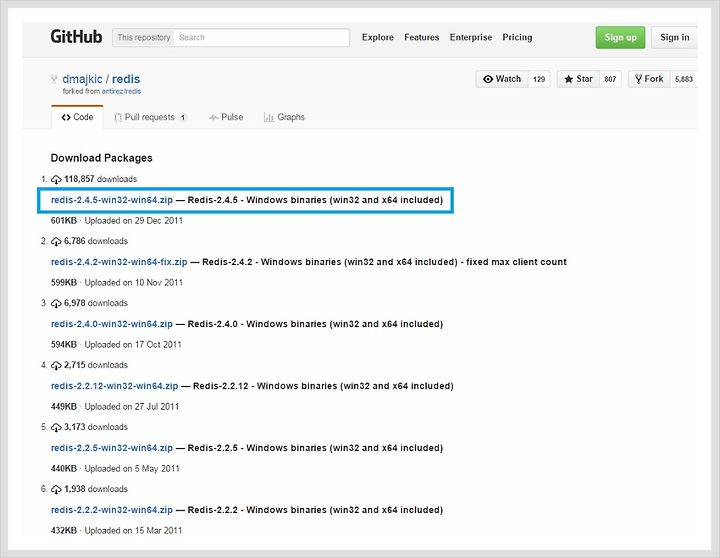The height and width of the screenshot is (558, 720).
Task: Click the Download Packages heading
Action: (x=101, y=158)
